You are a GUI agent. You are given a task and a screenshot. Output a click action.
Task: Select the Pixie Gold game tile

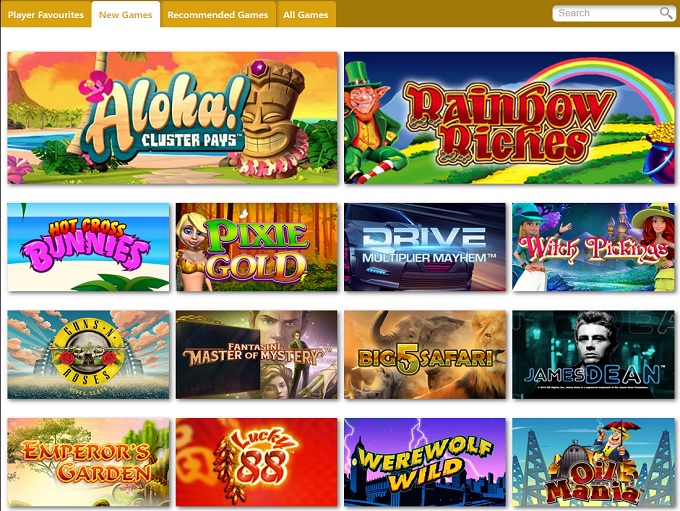[x=257, y=247]
